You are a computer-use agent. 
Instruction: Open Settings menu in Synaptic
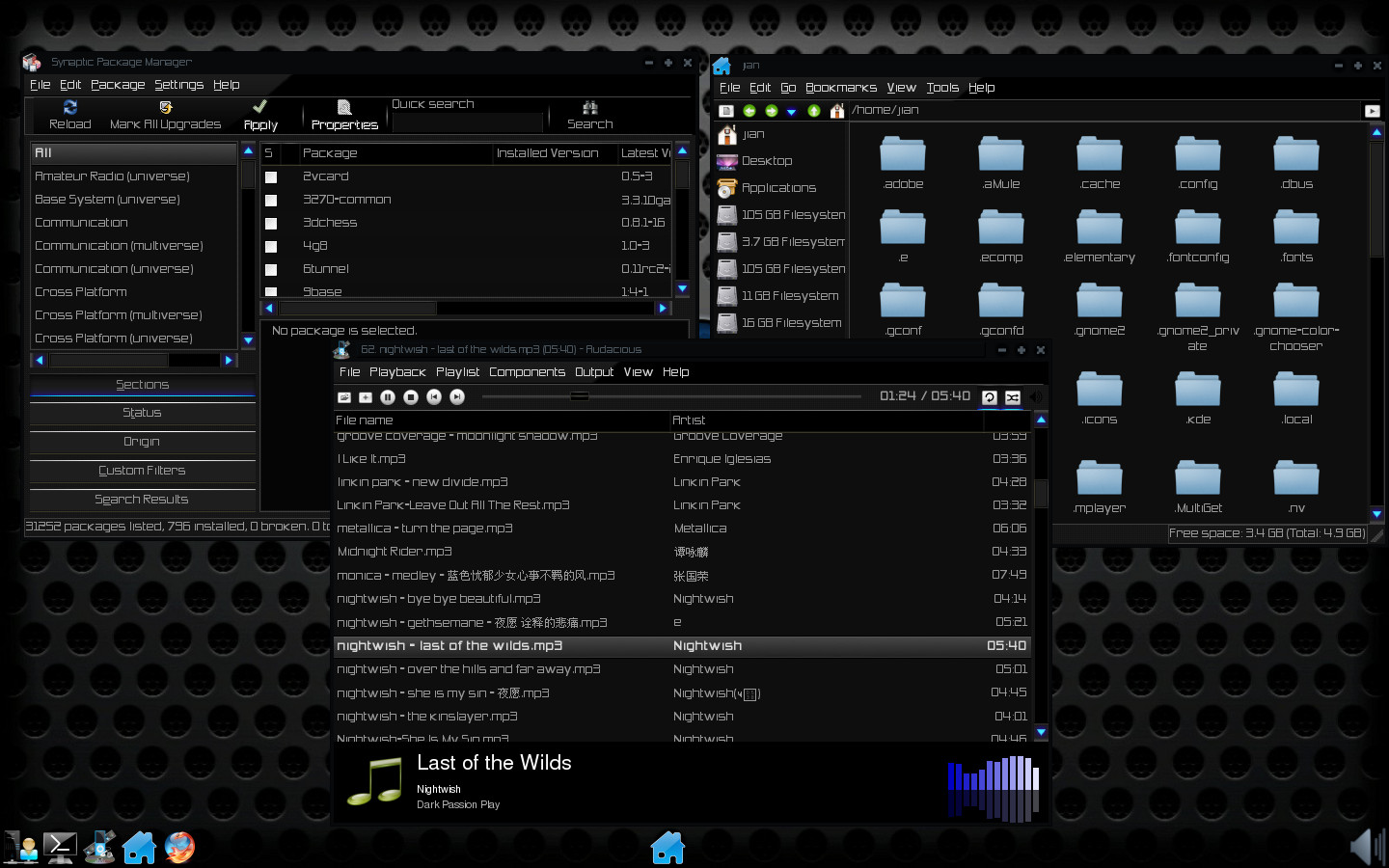pos(178,85)
